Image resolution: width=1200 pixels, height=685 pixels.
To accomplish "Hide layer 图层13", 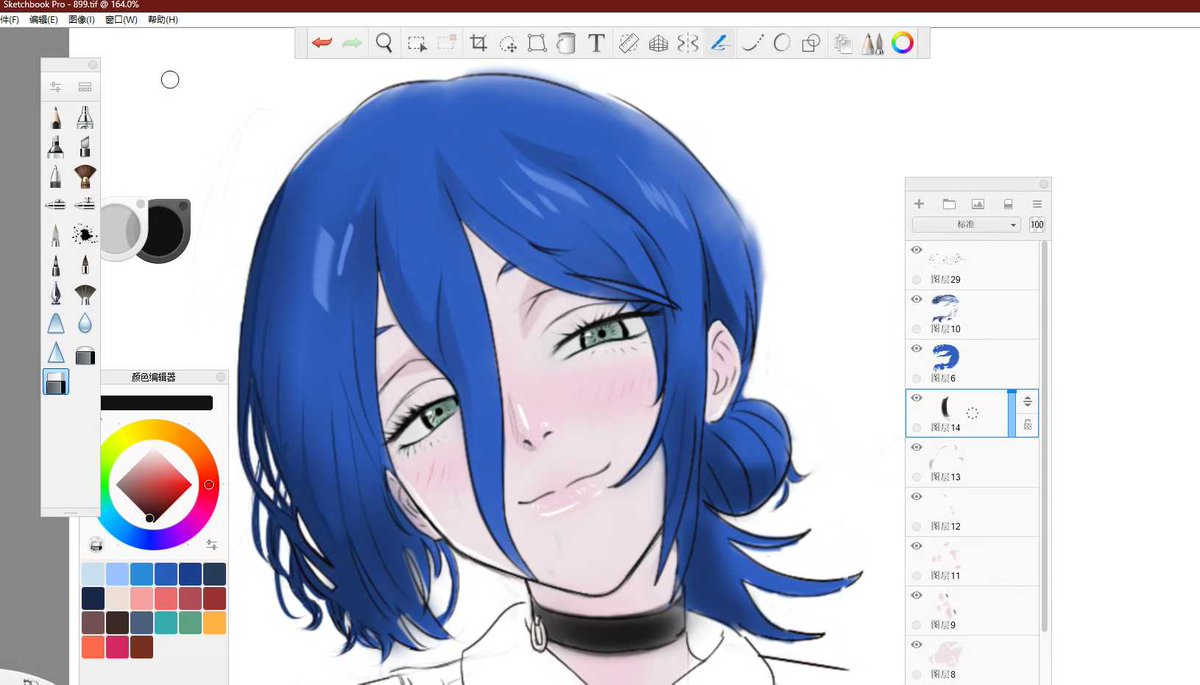I will (x=916, y=447).
